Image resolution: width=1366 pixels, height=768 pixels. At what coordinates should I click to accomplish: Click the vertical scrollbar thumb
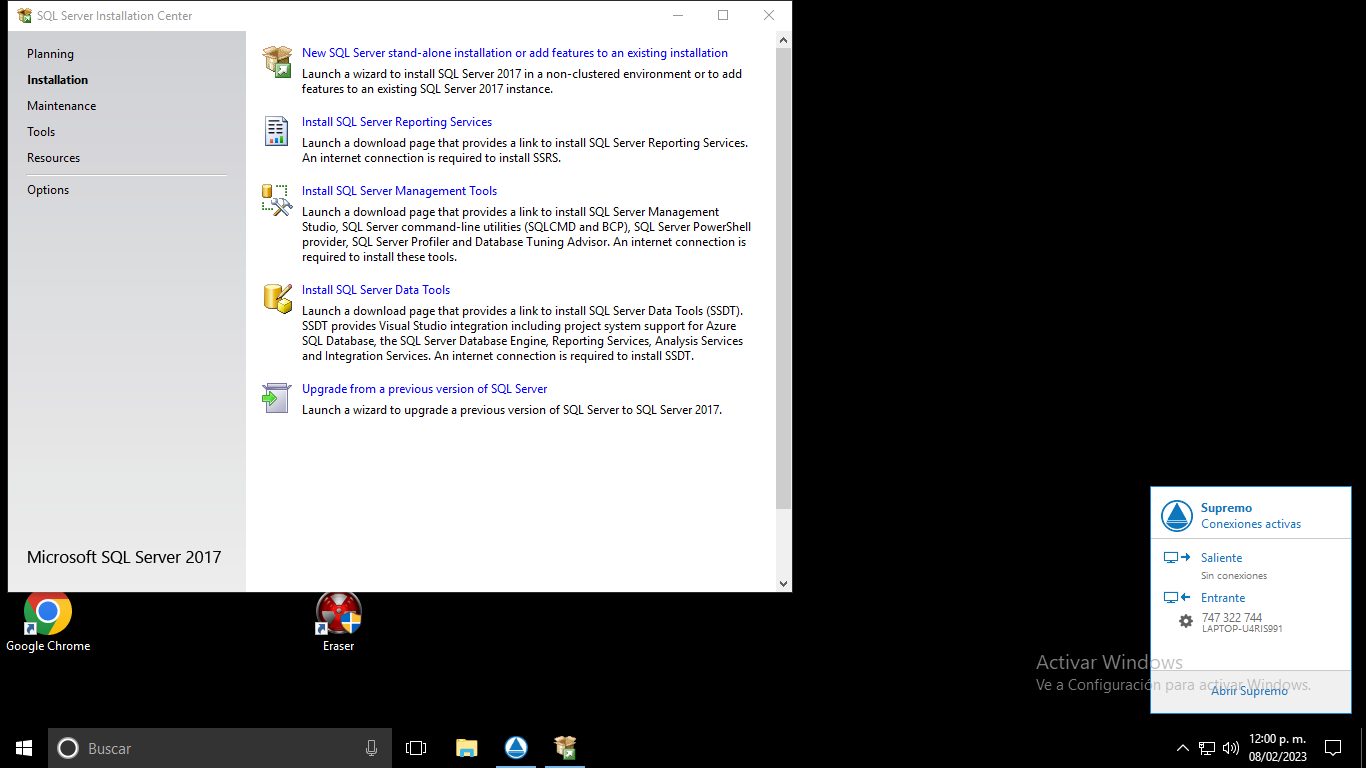783,278
